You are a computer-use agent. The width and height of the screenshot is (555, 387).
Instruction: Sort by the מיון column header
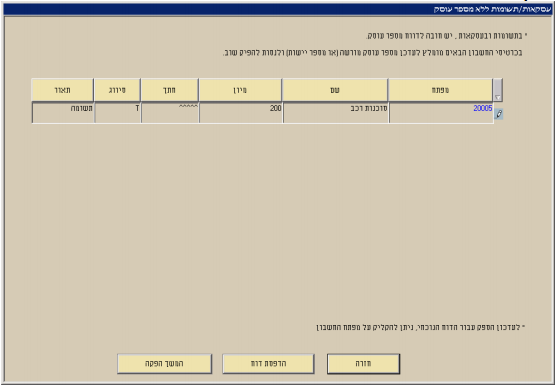coord(240,90)
